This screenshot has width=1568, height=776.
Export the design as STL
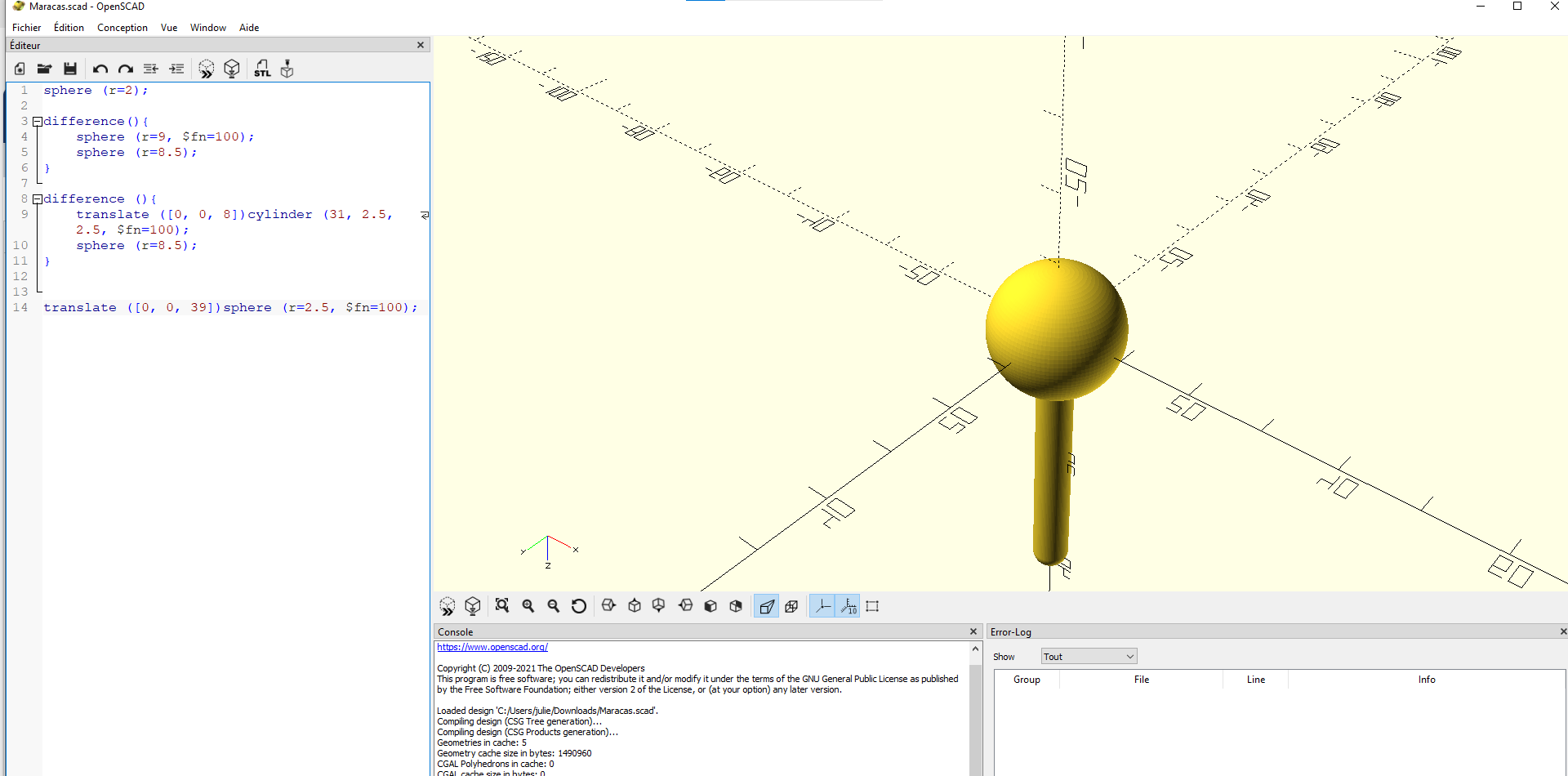262,69
